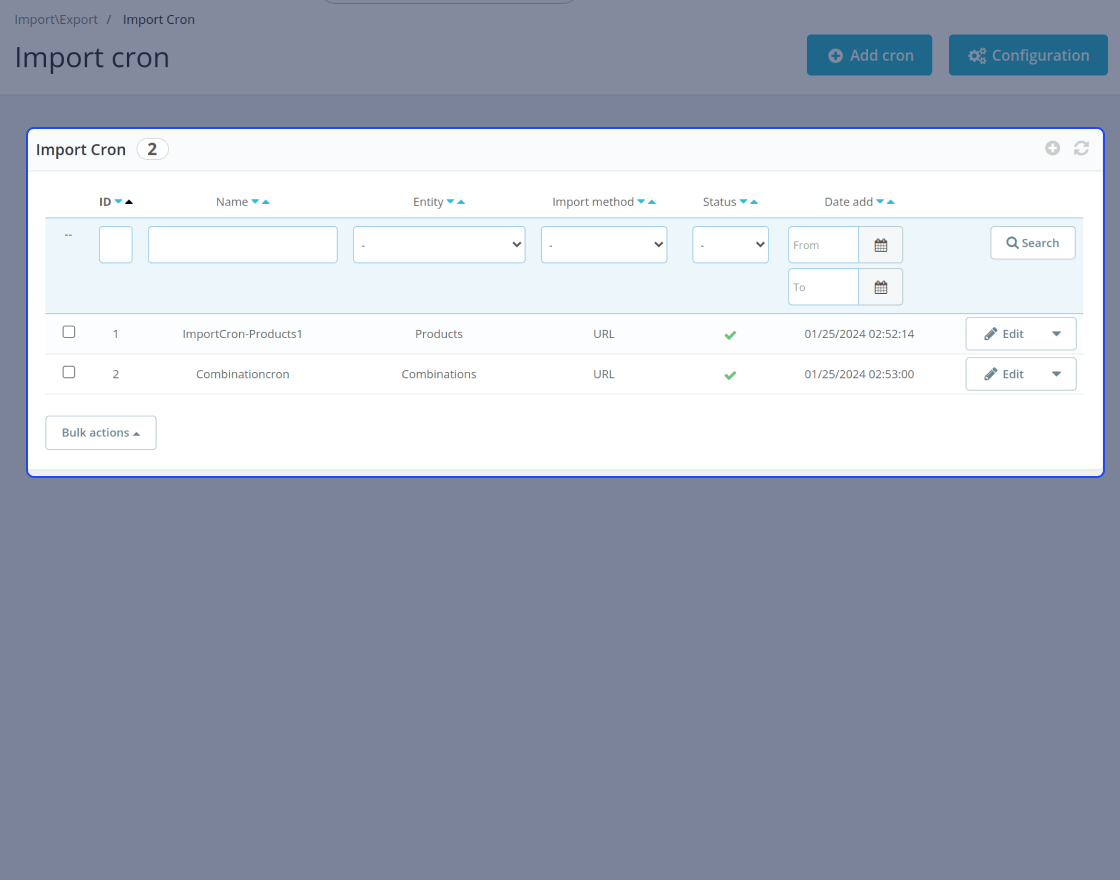Screen dimensions: 1120x880
Task: Open calendar for From date filter
Action: [x=881, y=245]
